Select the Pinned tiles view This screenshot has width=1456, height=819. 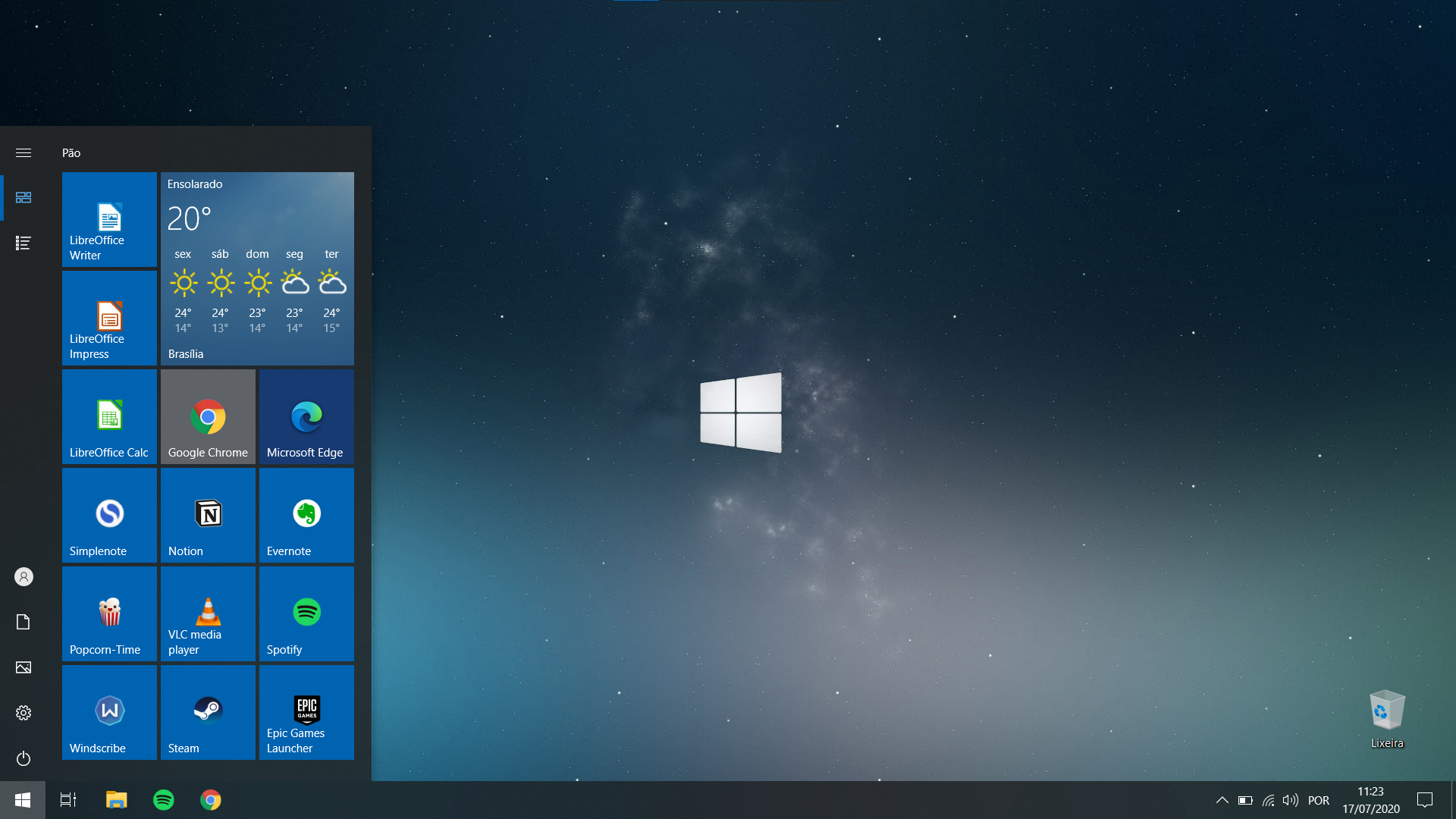coord(24,197)
